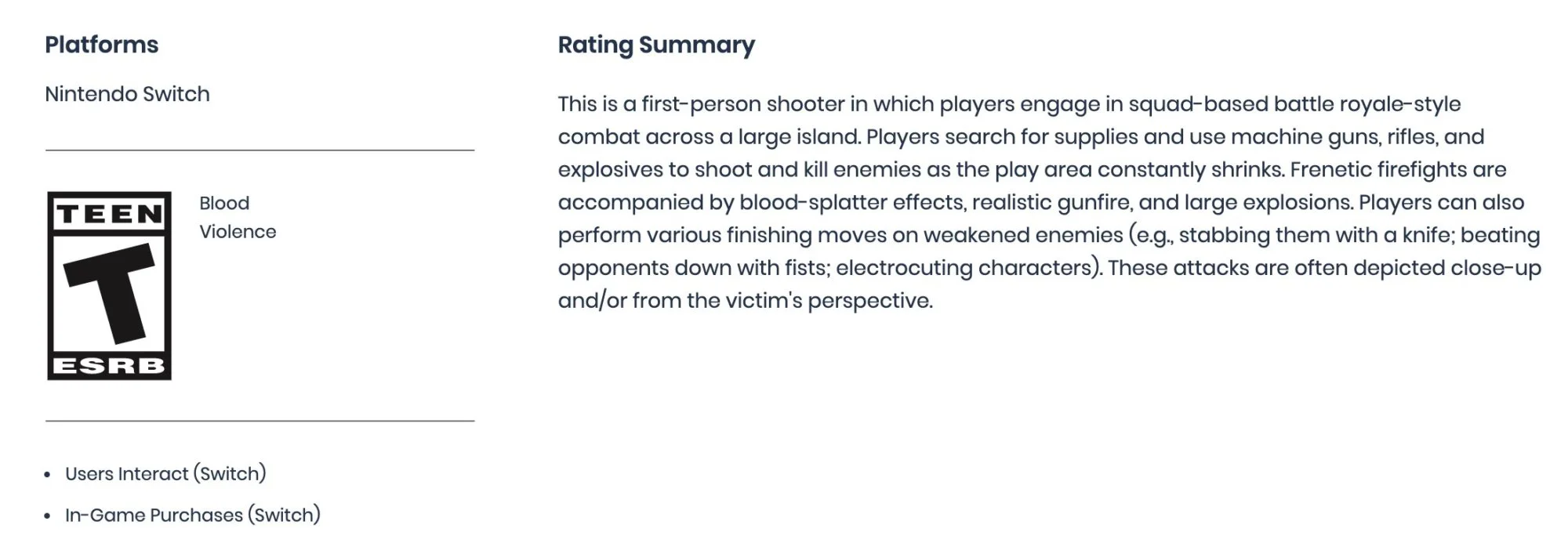
Task: Click the Rating Summary heading
Action: click(656, 45)
